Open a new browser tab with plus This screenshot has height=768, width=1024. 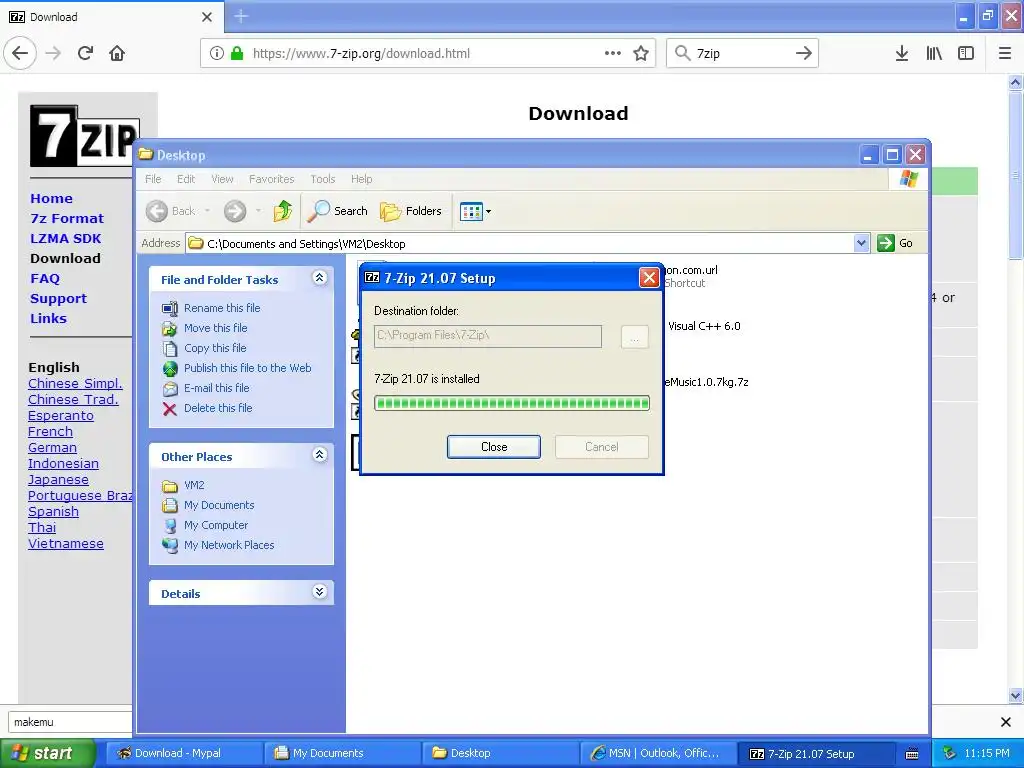(x=241, y=16)
